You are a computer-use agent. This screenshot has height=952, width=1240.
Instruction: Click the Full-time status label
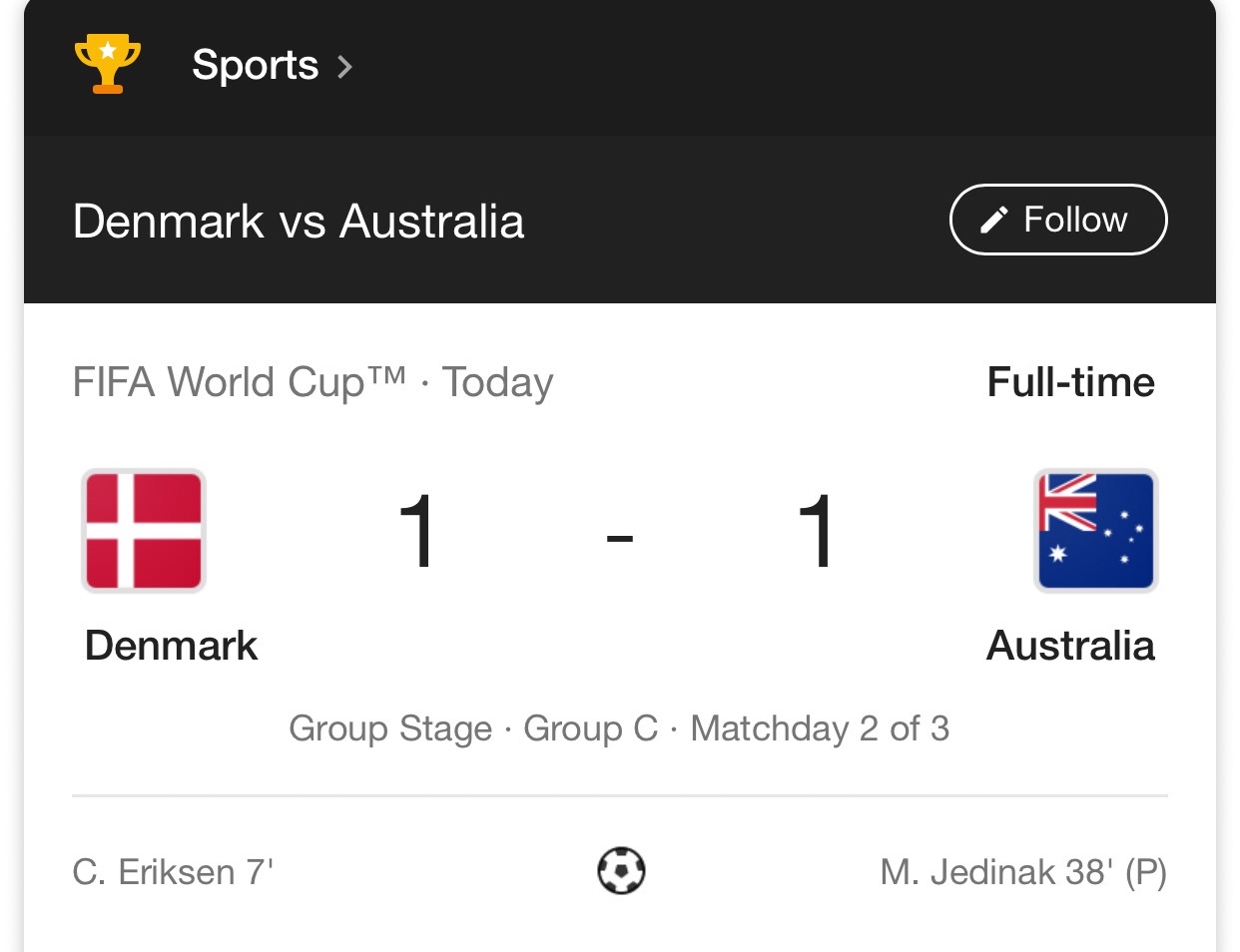[x=1071, y=382]
